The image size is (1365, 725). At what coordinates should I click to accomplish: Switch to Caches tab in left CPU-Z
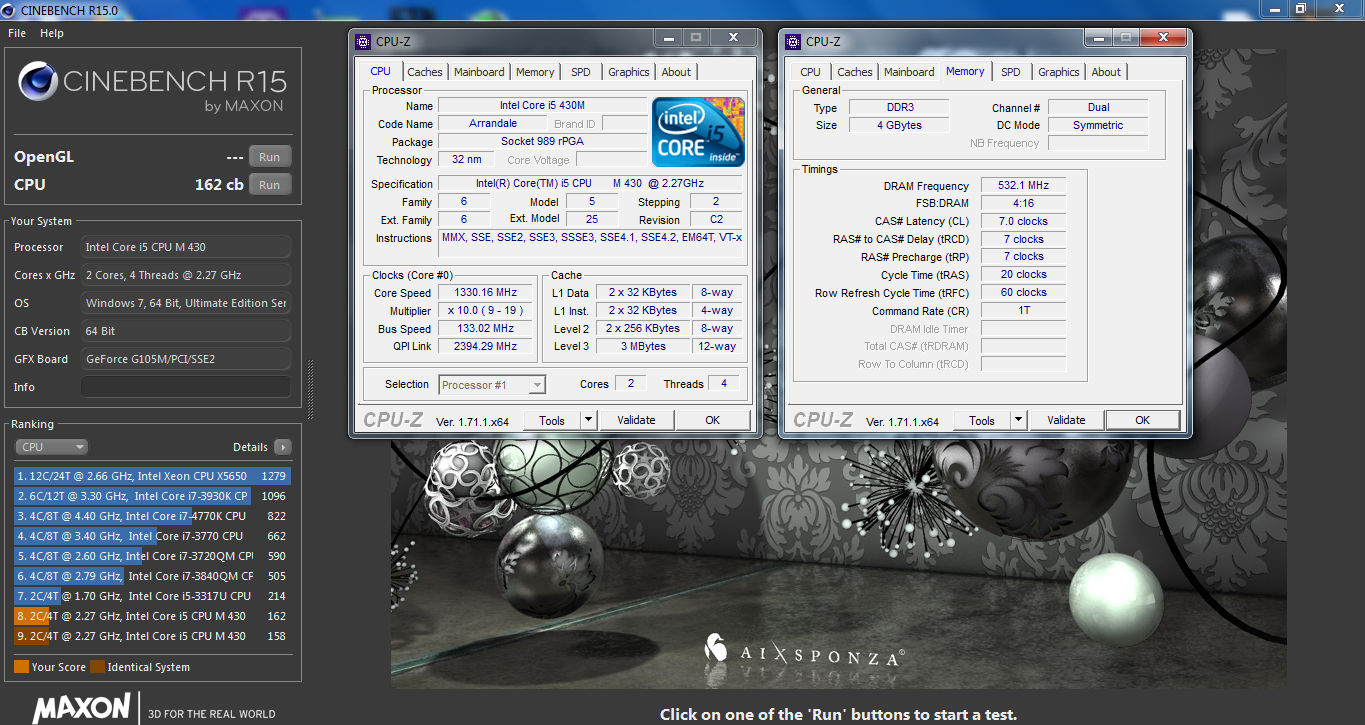click(x=425, y=72)
